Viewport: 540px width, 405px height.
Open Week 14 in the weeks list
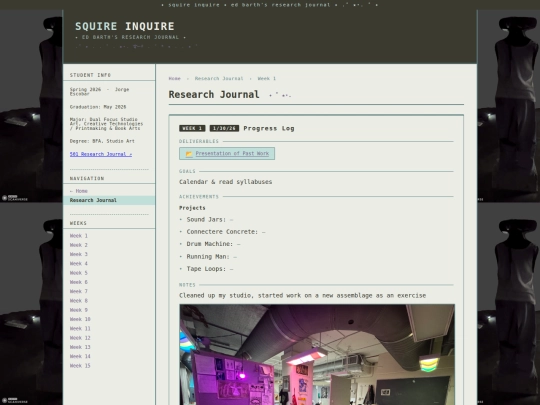(x=80, y=357)
